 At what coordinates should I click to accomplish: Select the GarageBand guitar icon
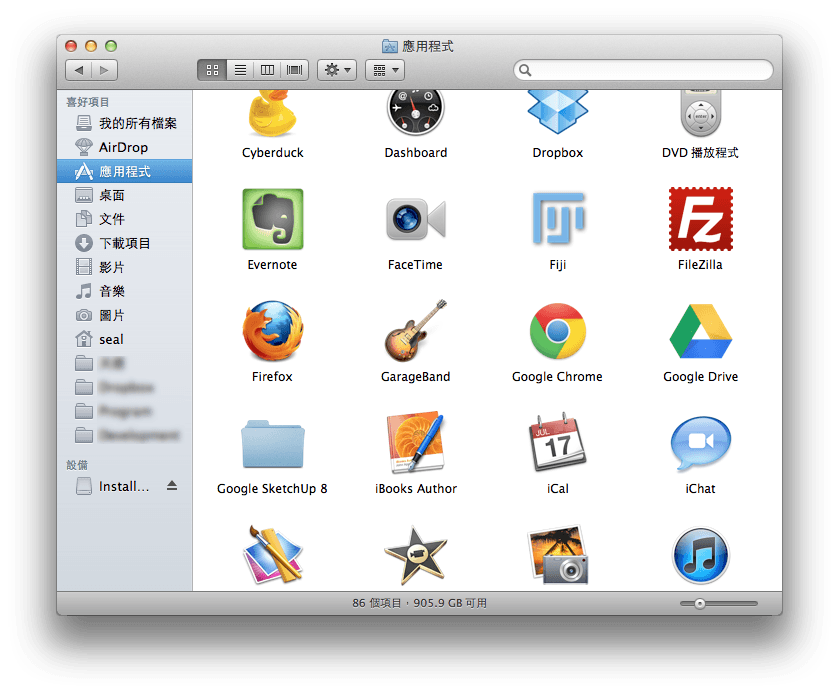point(415,332)
